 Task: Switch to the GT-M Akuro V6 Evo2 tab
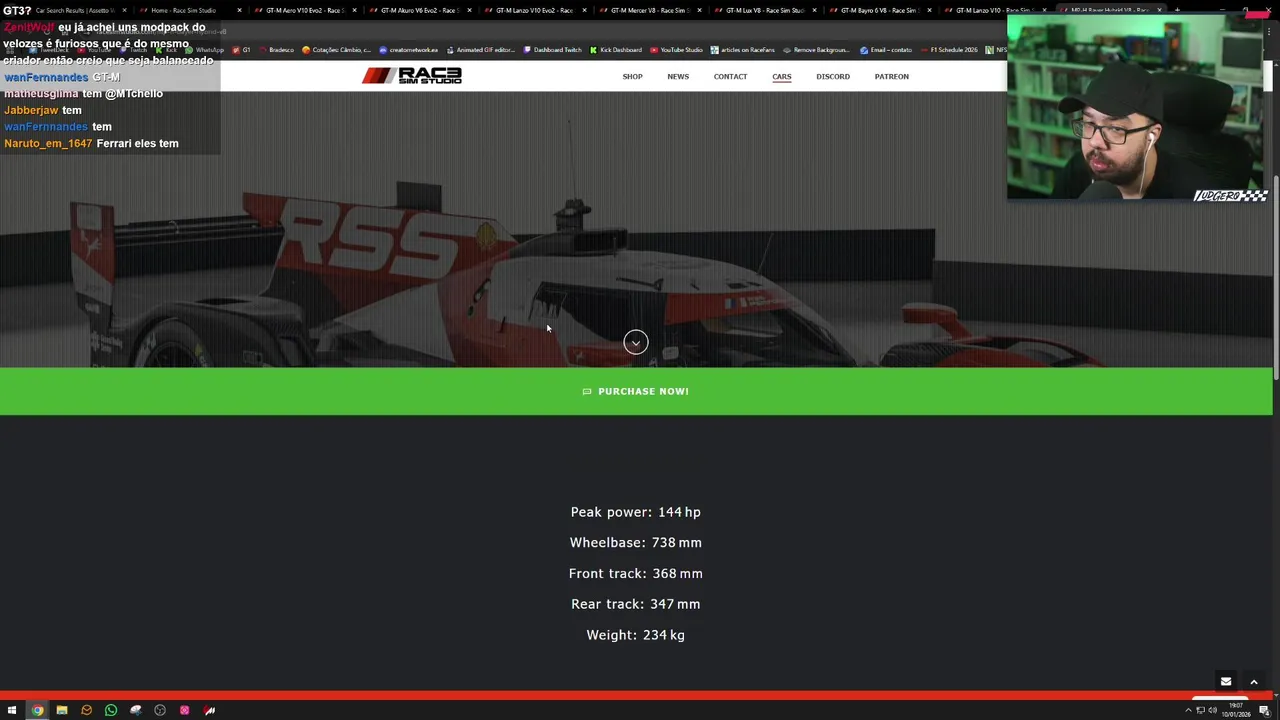pyautogui.click(x=417, y=10)
